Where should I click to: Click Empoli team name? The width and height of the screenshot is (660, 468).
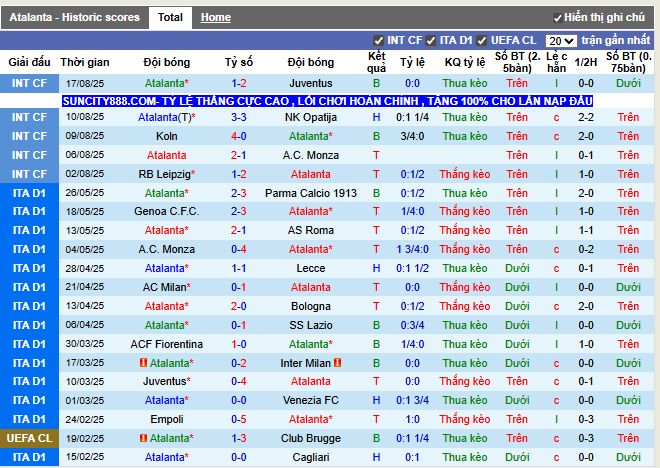pos(167,419)
